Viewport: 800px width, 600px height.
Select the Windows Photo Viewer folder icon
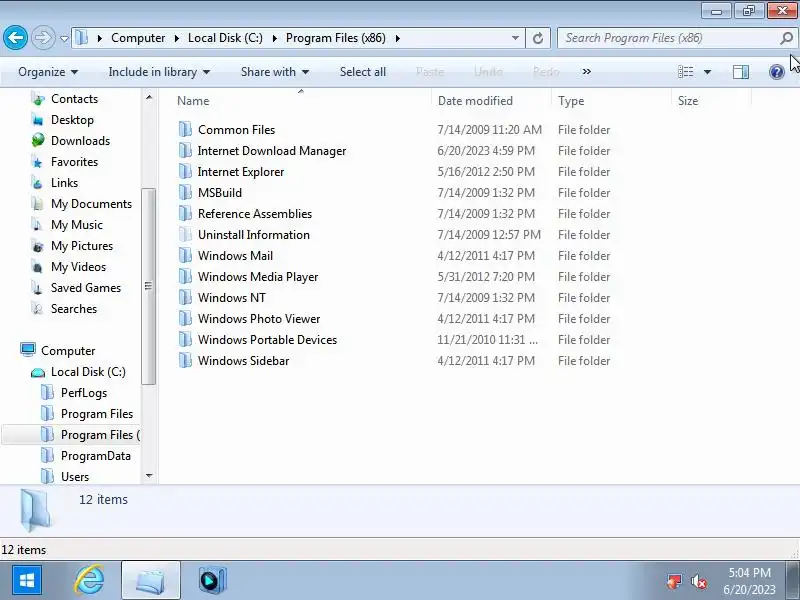[185, 318]
